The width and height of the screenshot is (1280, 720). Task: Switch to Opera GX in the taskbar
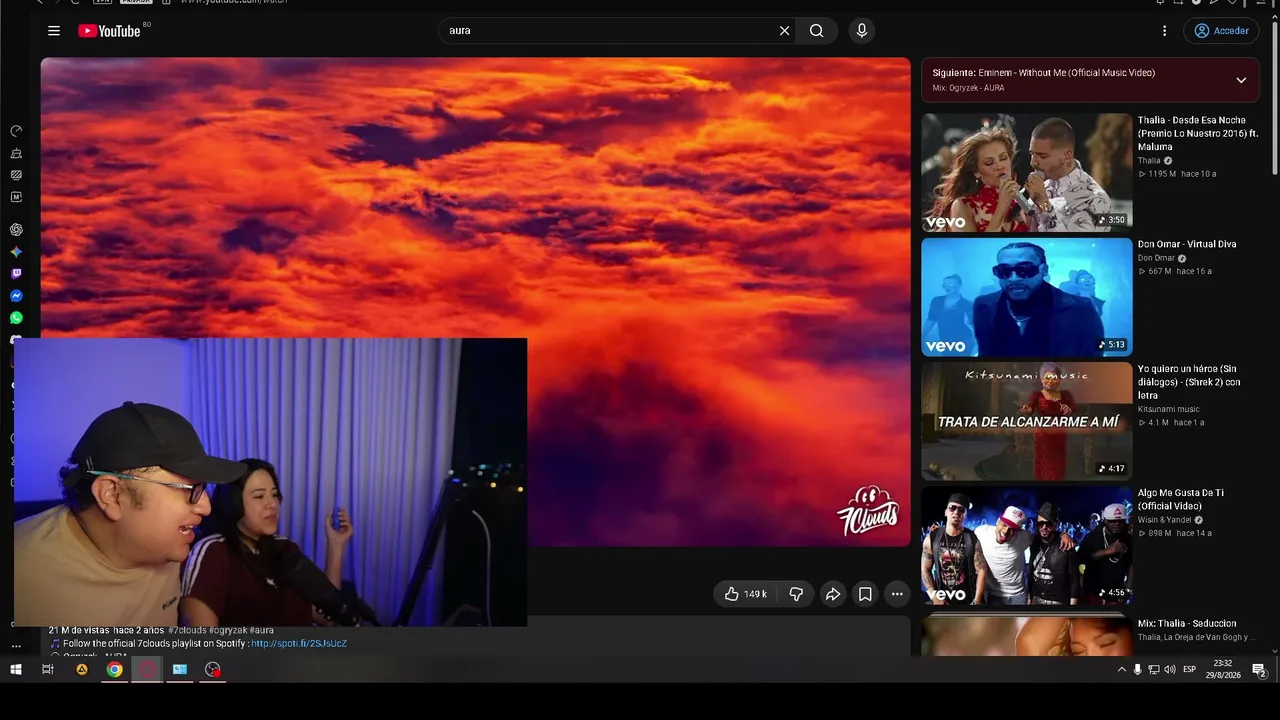[148, 669]
